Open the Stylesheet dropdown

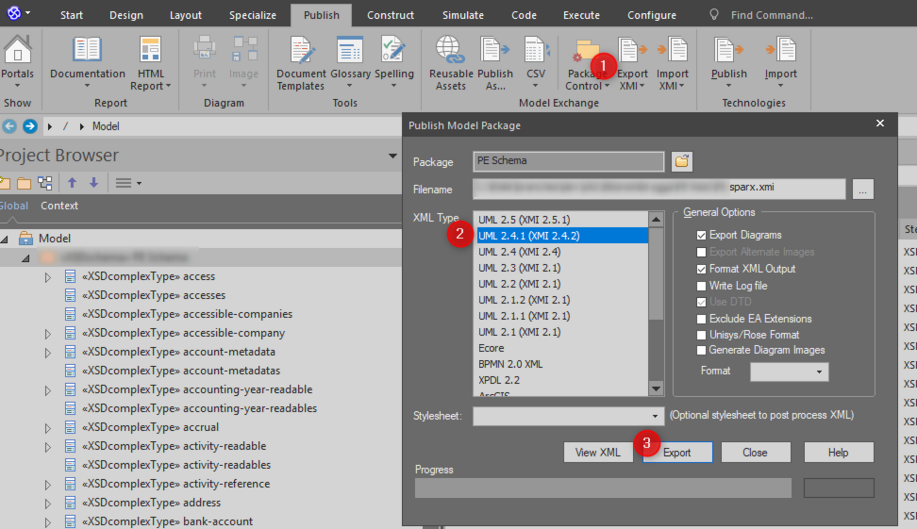coord(656,416)
